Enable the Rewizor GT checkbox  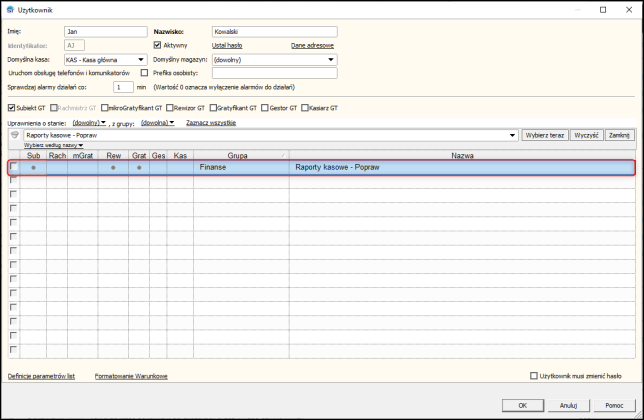pos(170,108)
